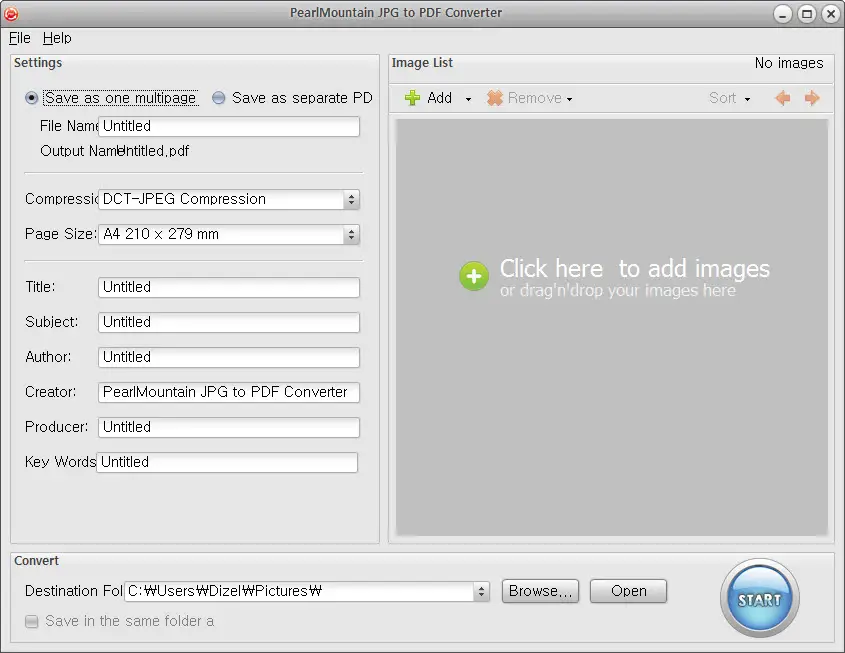845x653 pixels.
Task: Expand the Destination Folder dropdown
Action: 481,592
